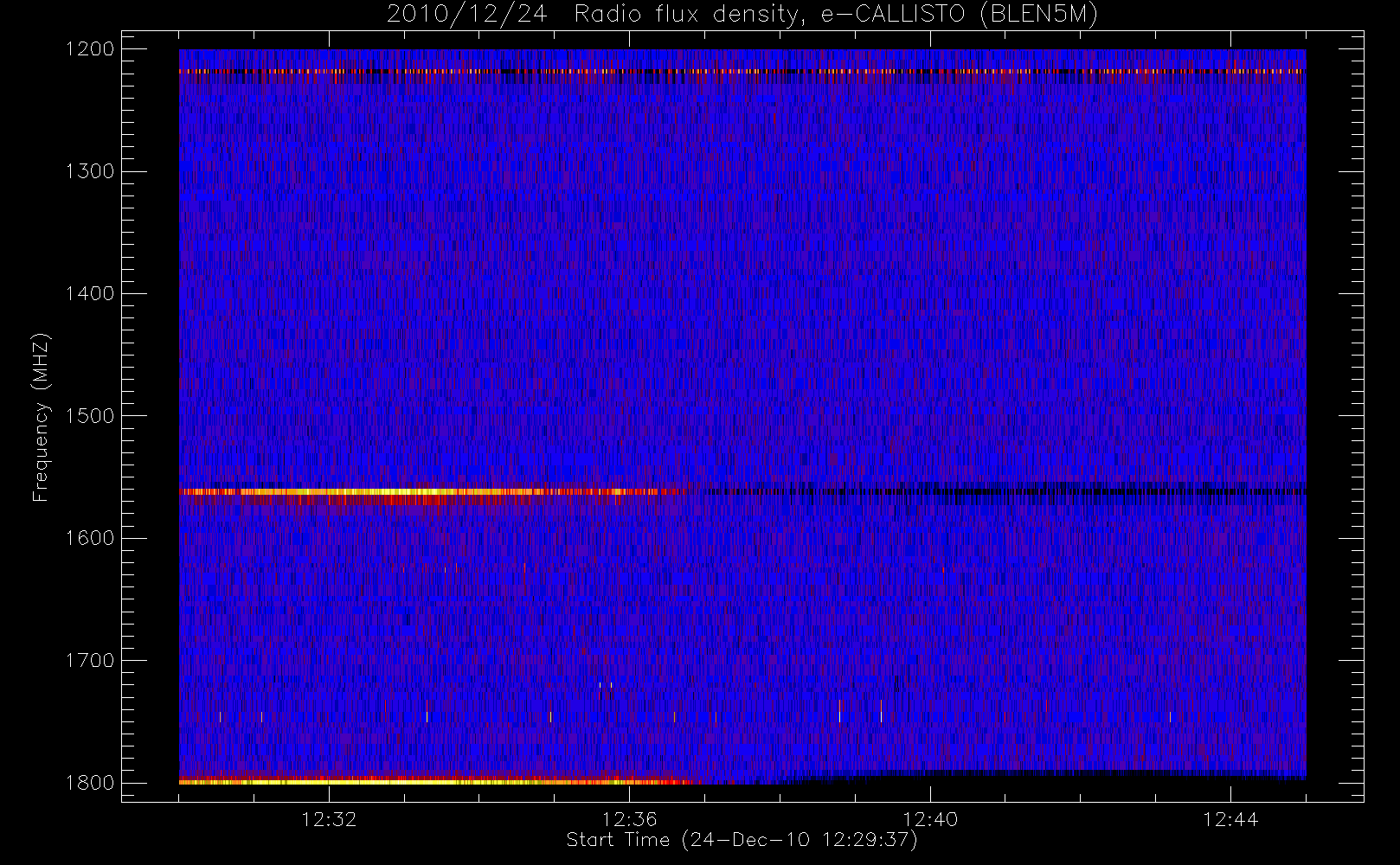
Task: Click the 1600 tick label on the y-axis
Action: (90, 538)
